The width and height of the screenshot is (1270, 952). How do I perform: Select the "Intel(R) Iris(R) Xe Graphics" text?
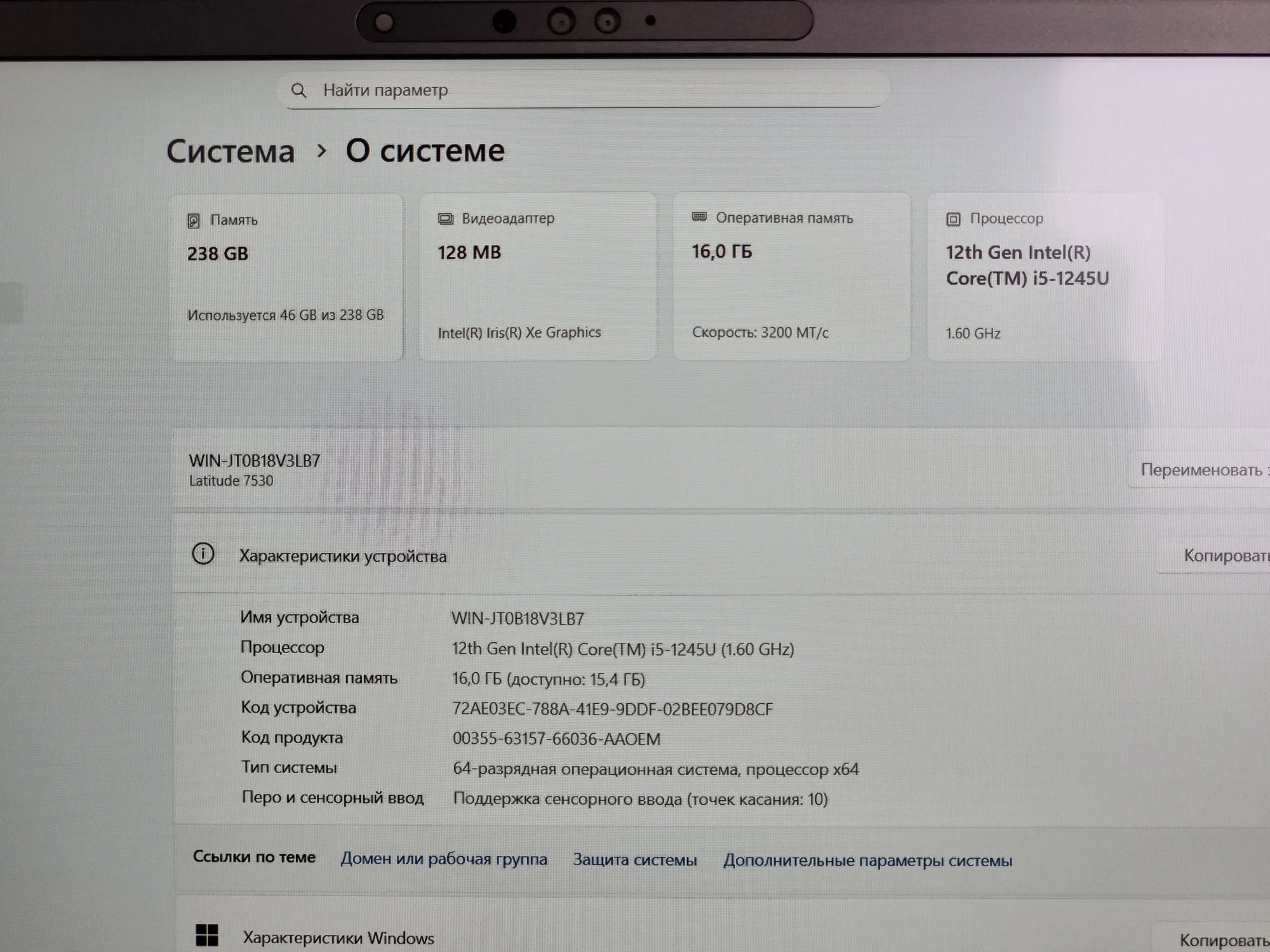point(519,333)
